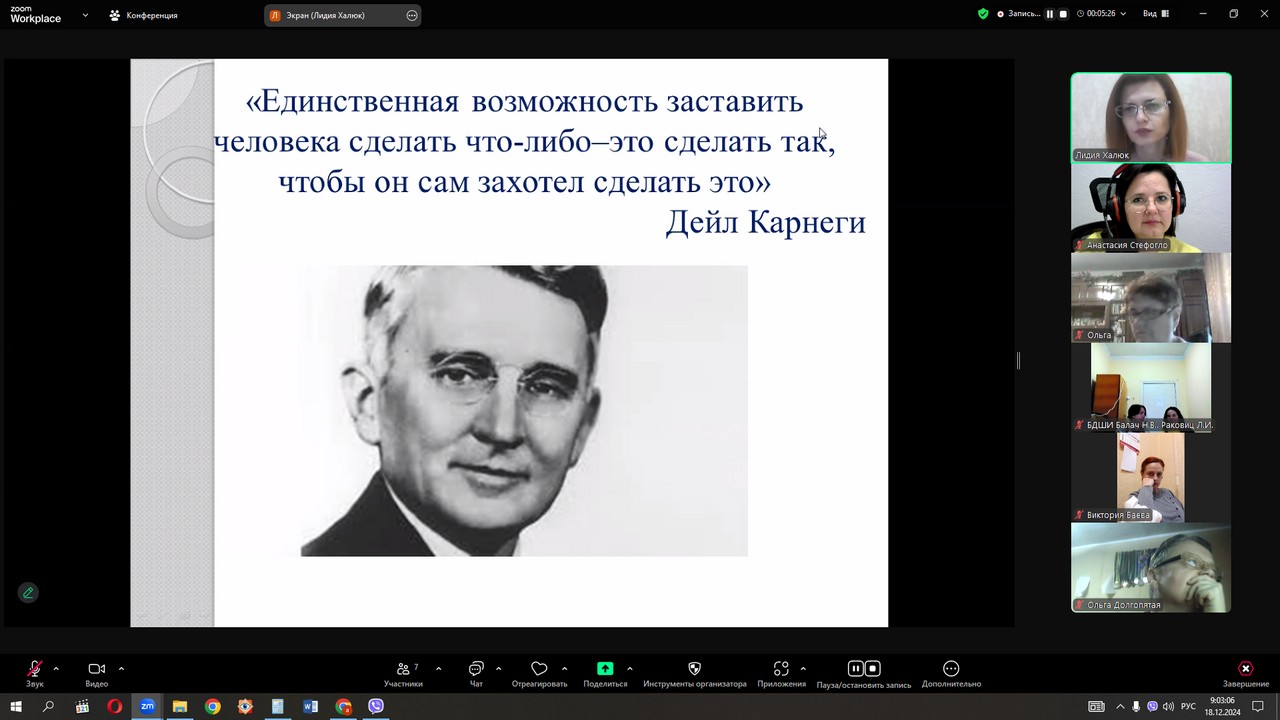Click the Конференция button in top bar

[x=144, y=15]
